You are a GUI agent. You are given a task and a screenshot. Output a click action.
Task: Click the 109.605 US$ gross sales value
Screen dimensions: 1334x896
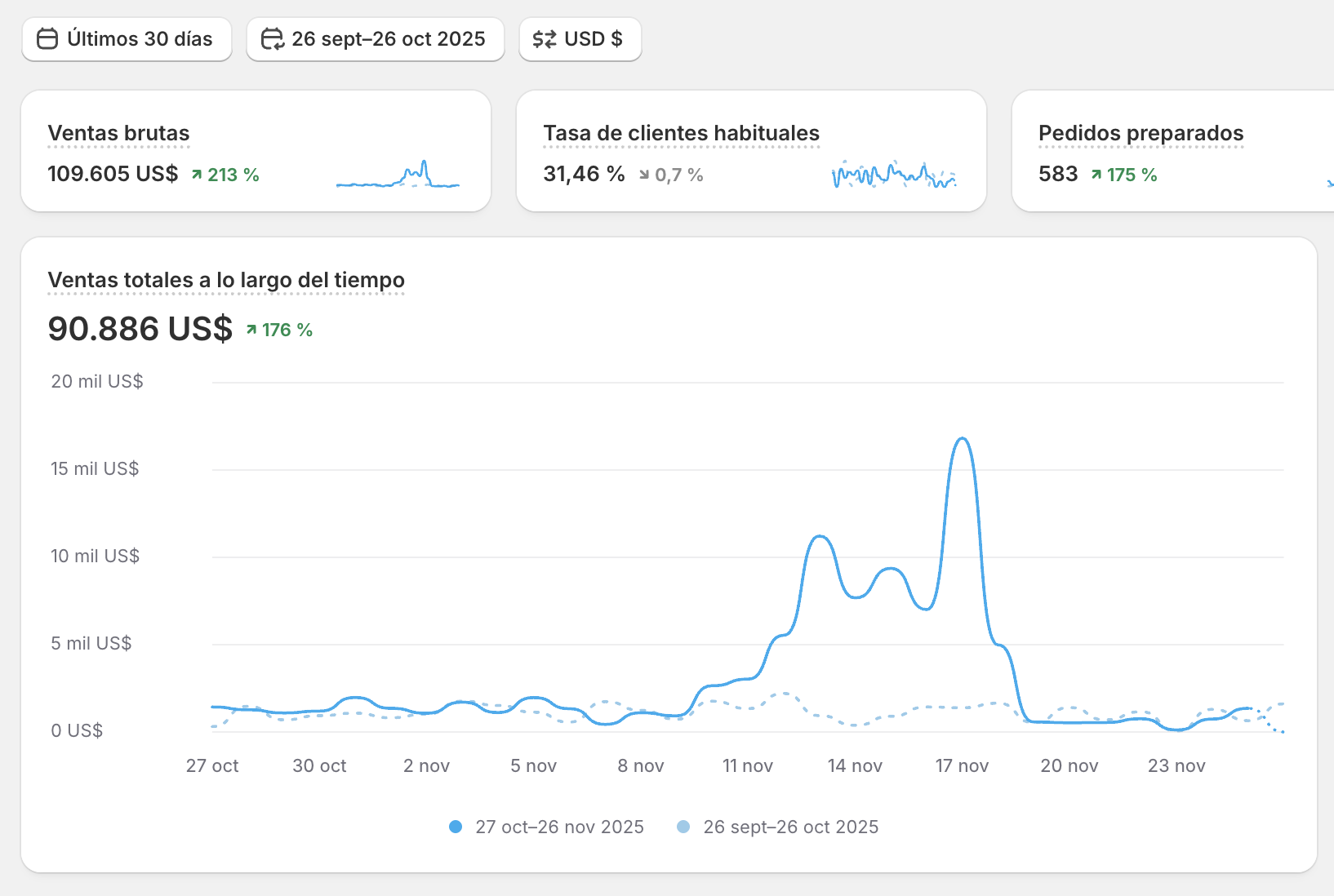coord(113,175)
